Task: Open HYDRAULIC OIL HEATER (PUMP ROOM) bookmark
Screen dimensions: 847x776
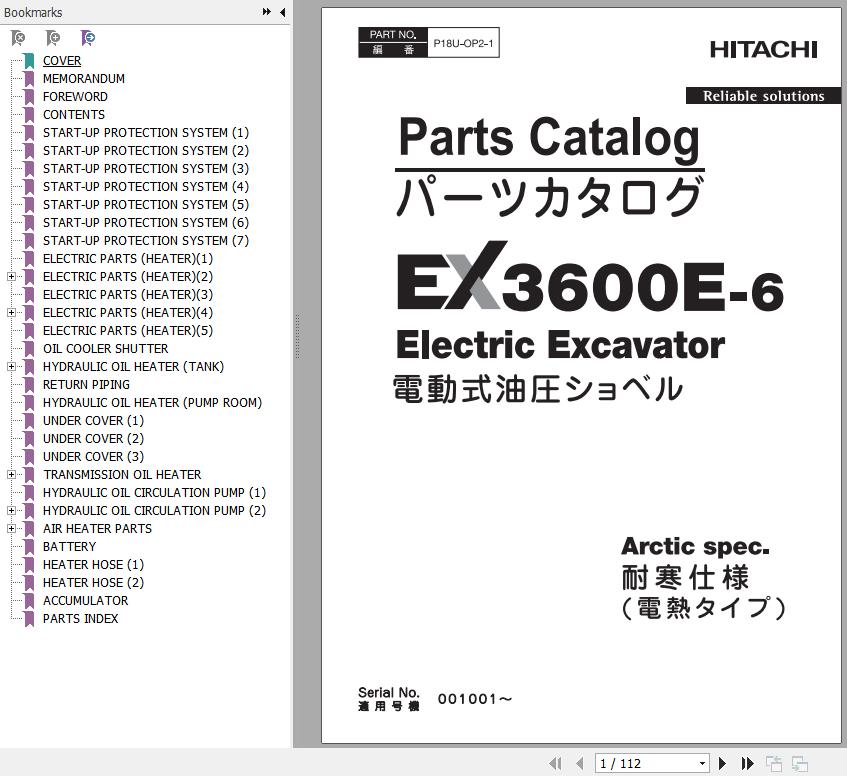Action: coord(152,403)
